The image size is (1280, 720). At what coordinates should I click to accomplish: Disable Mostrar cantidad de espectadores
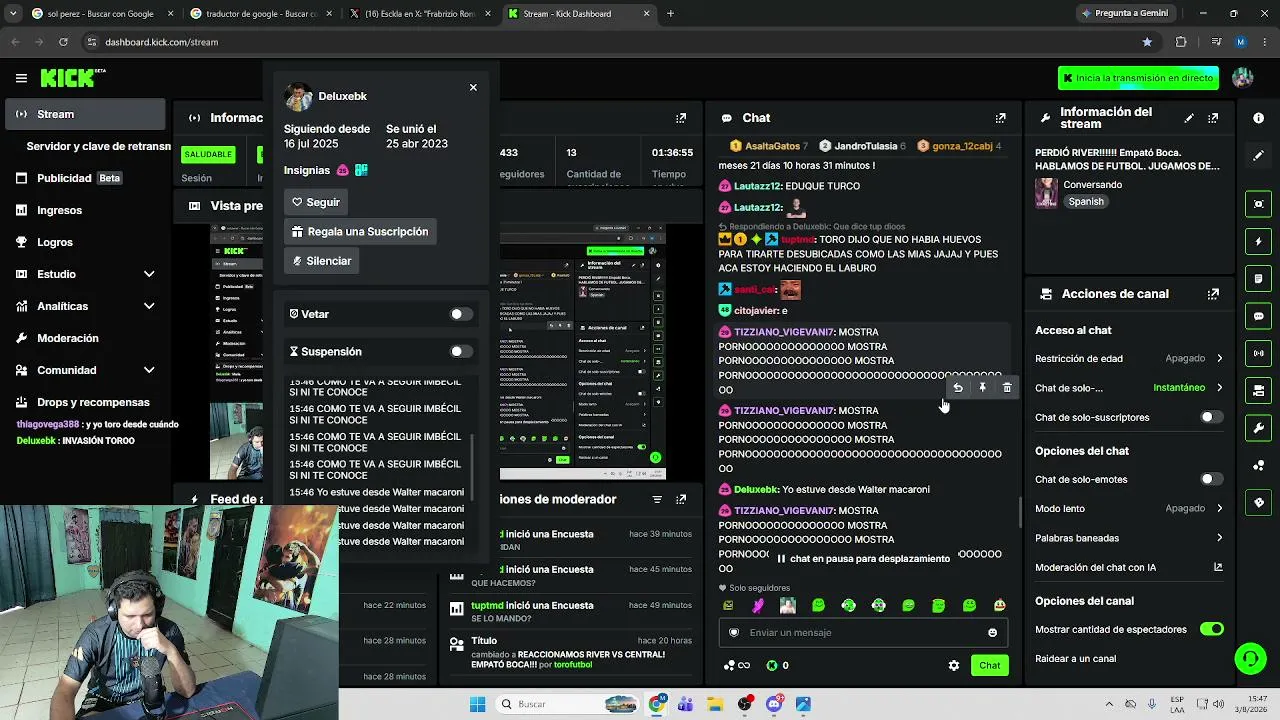[x=1211, y=629]
